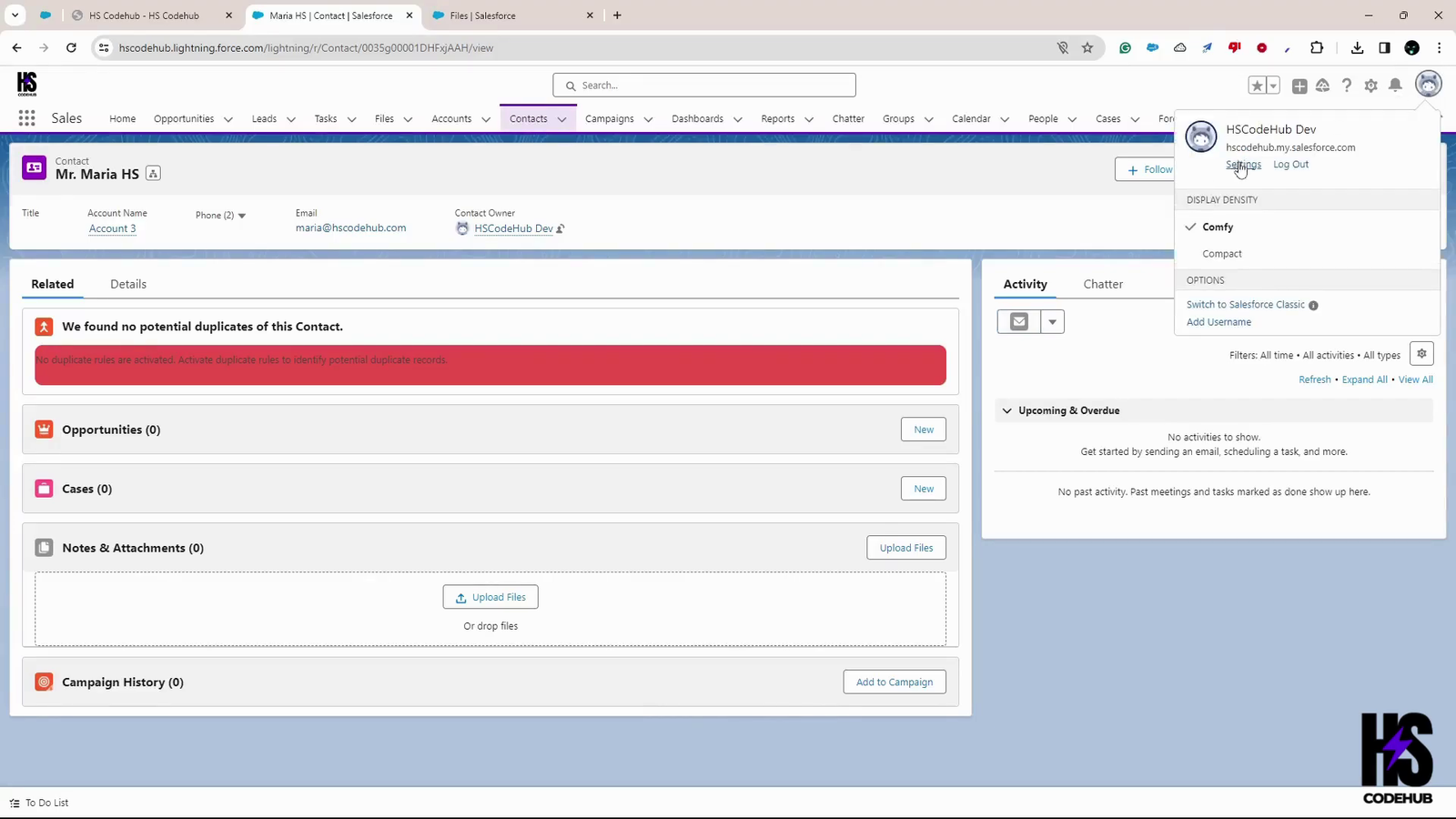Bookmark the page with the browser star
This screenshot has width=1456, height=819.
[x=1087, y=47]
